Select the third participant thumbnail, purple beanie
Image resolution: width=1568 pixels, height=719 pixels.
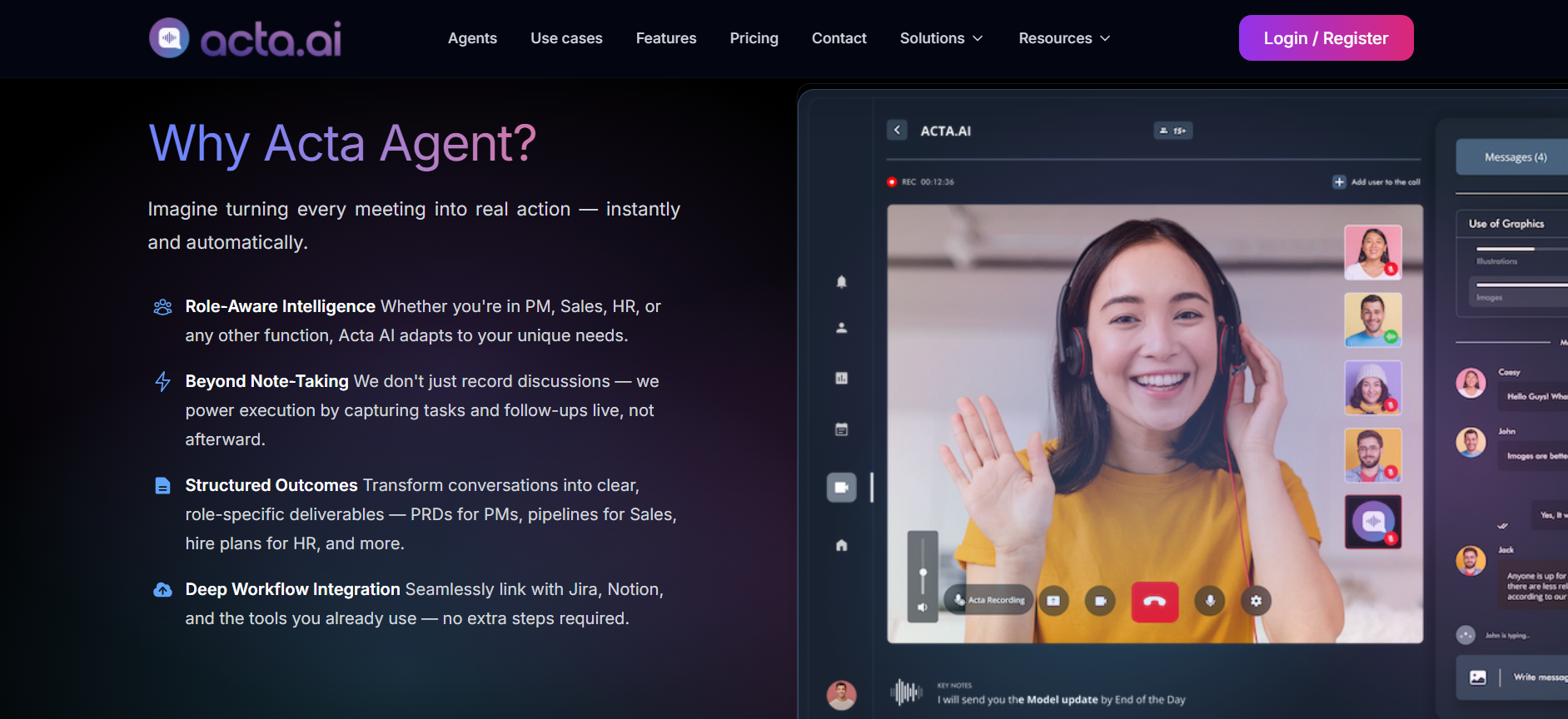click(1373, 388)
